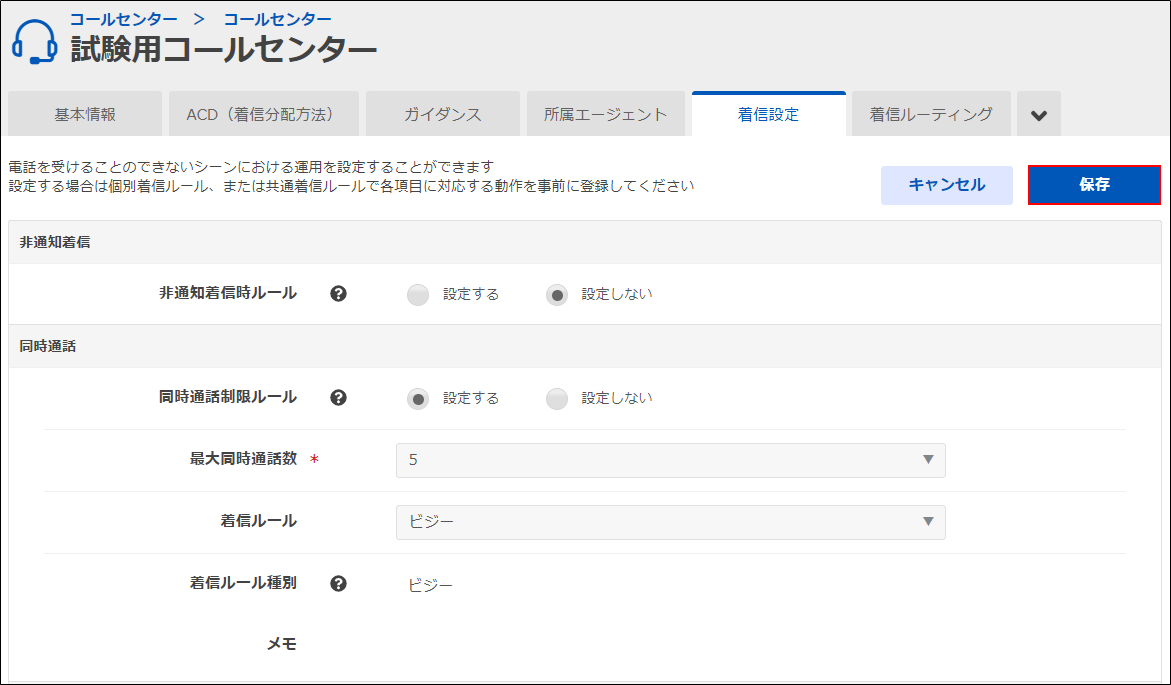Click the call center headset icon
The image size is (1171, 685).
coord(34,42)
